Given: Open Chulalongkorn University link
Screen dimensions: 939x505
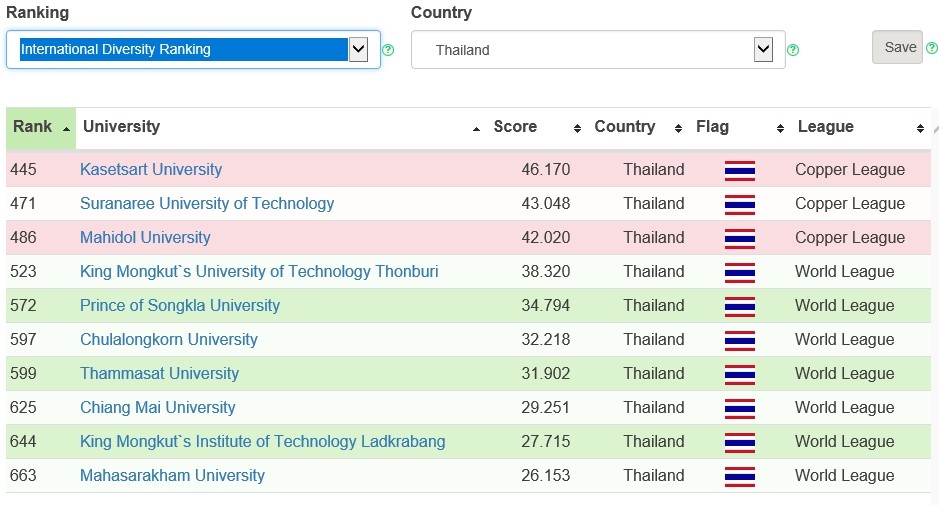Looking at the screenshot, I should pyautogui.click(x=169, y=340).
